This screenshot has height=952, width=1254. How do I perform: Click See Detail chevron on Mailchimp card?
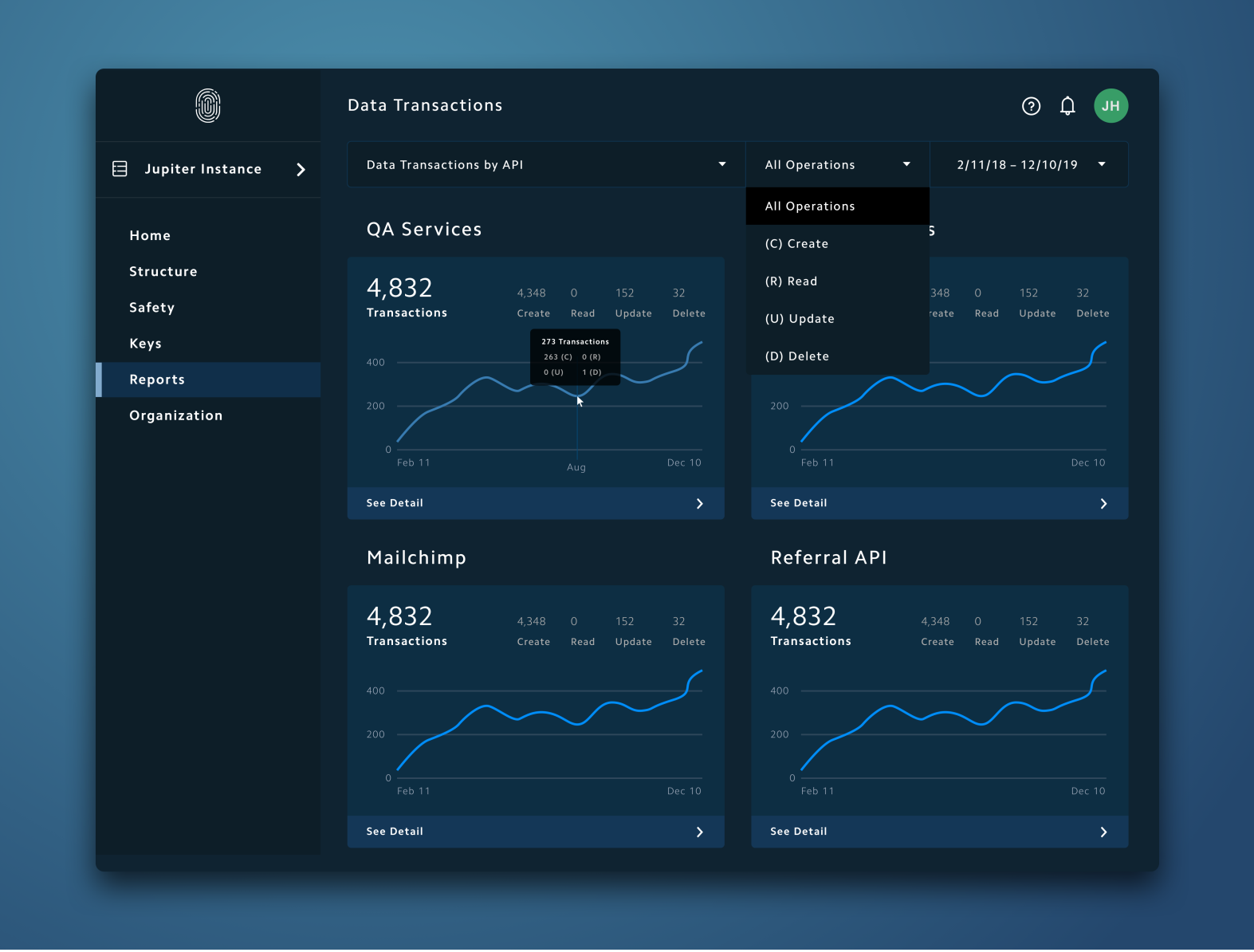pos(700,832)
